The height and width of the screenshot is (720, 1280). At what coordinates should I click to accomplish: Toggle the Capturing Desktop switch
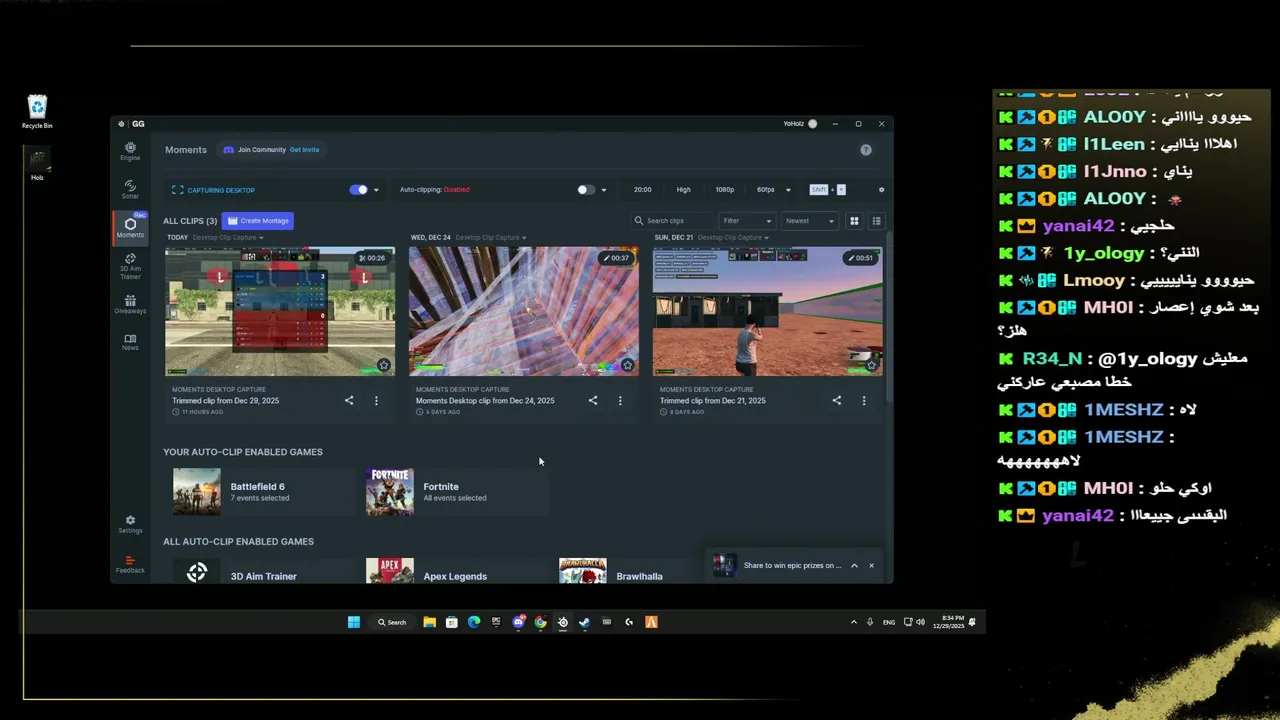pos(359,190)
